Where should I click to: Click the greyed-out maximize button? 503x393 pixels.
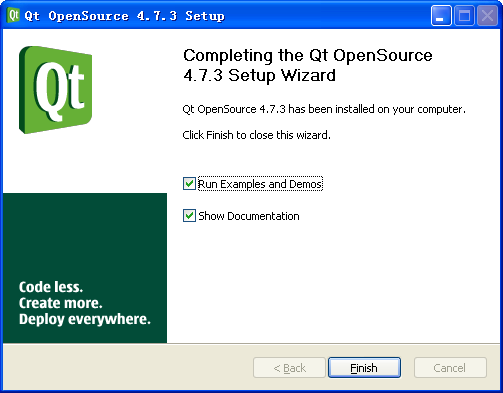[464, 16]
